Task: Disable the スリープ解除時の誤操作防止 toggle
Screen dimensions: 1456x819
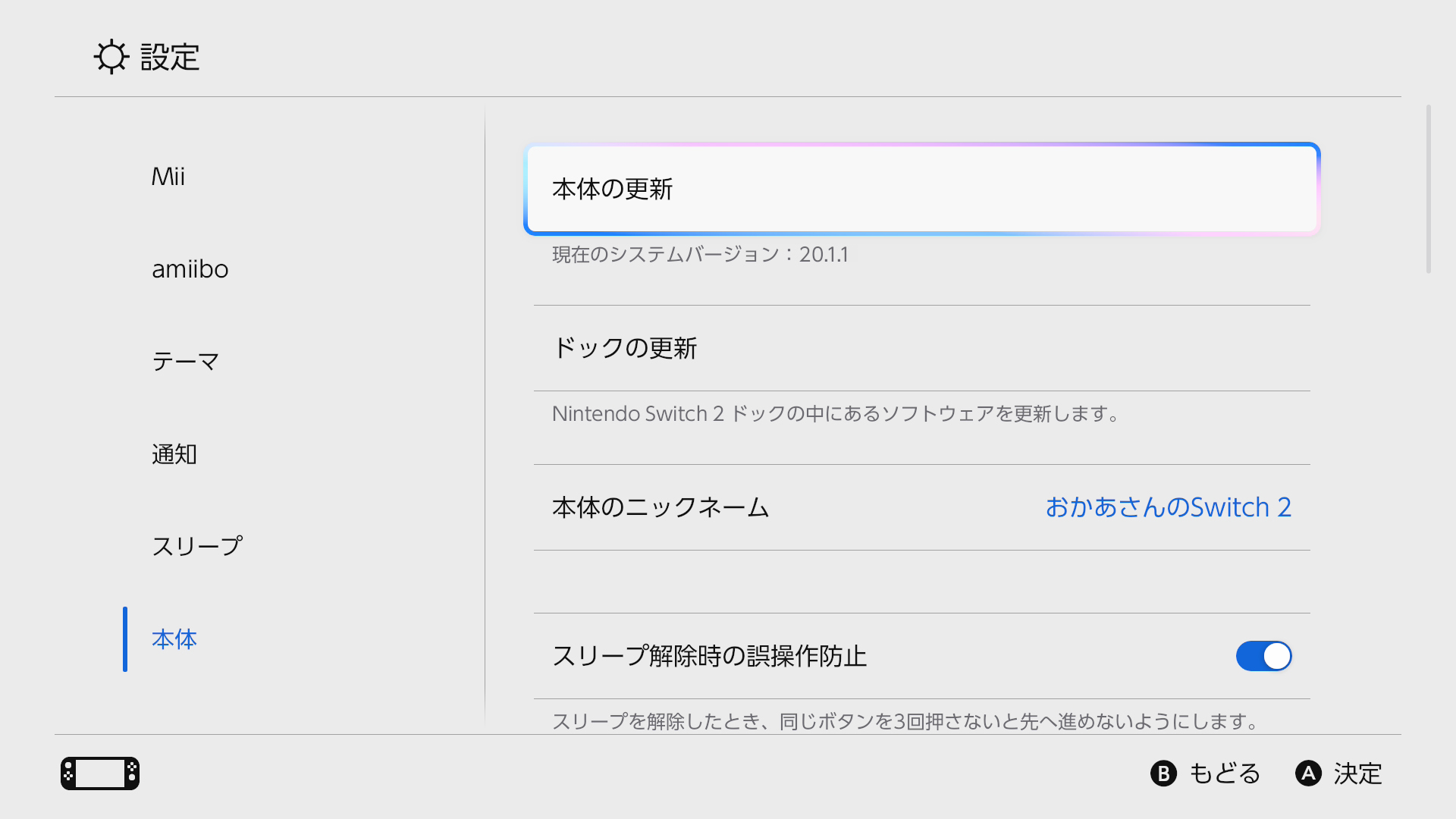Action: coord(1263,656)
